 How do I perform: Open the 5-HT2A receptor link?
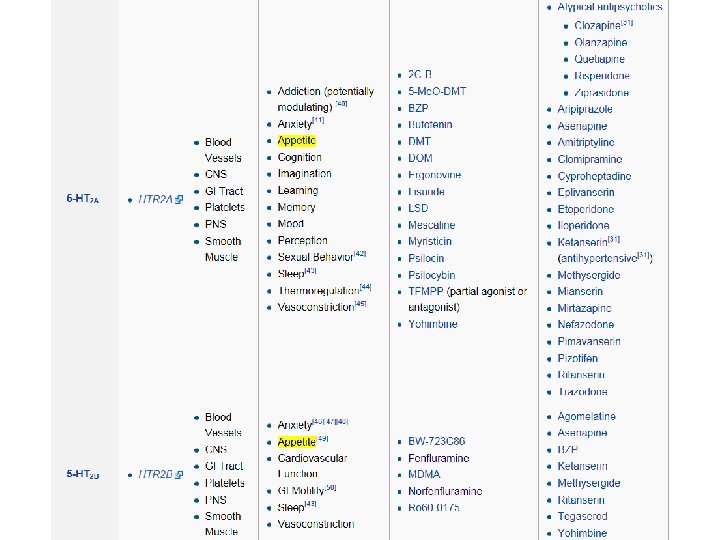coord(83,199)
